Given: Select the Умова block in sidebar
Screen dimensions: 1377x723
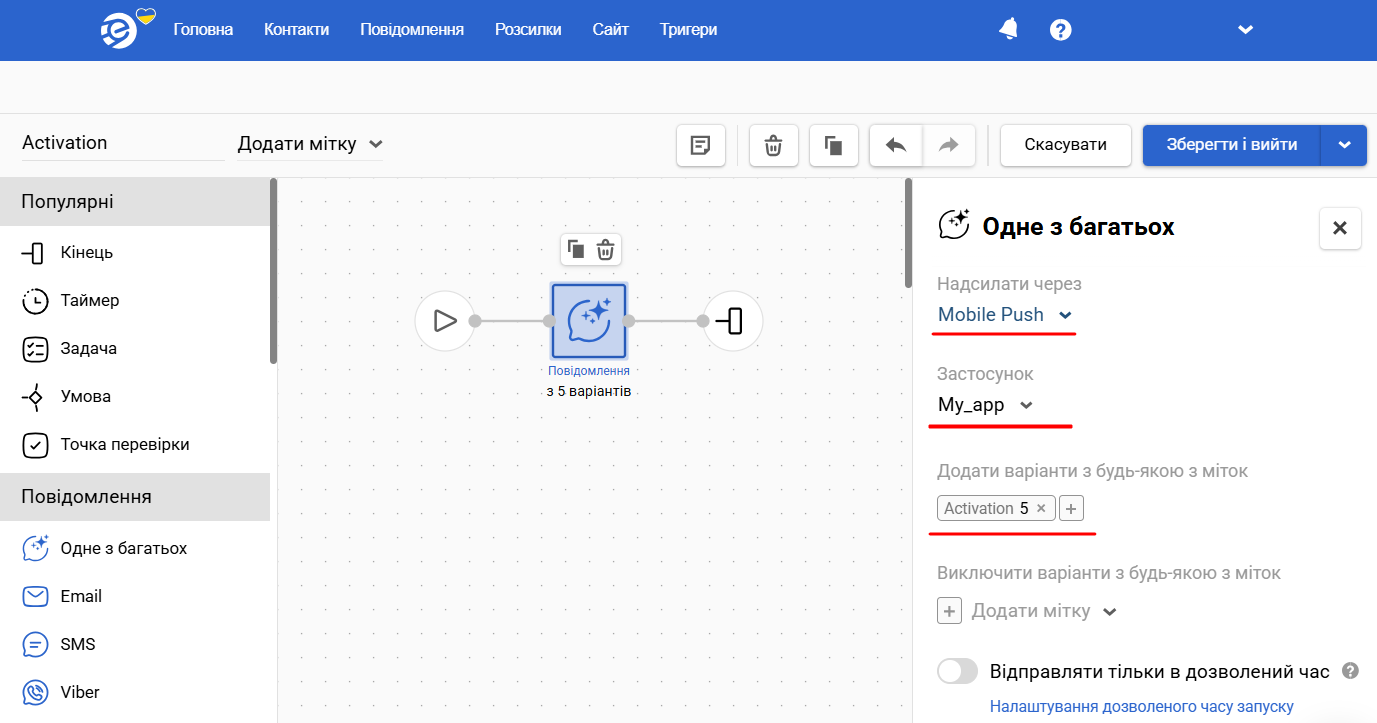Looking at the screenshot, I should click(135, 397).
